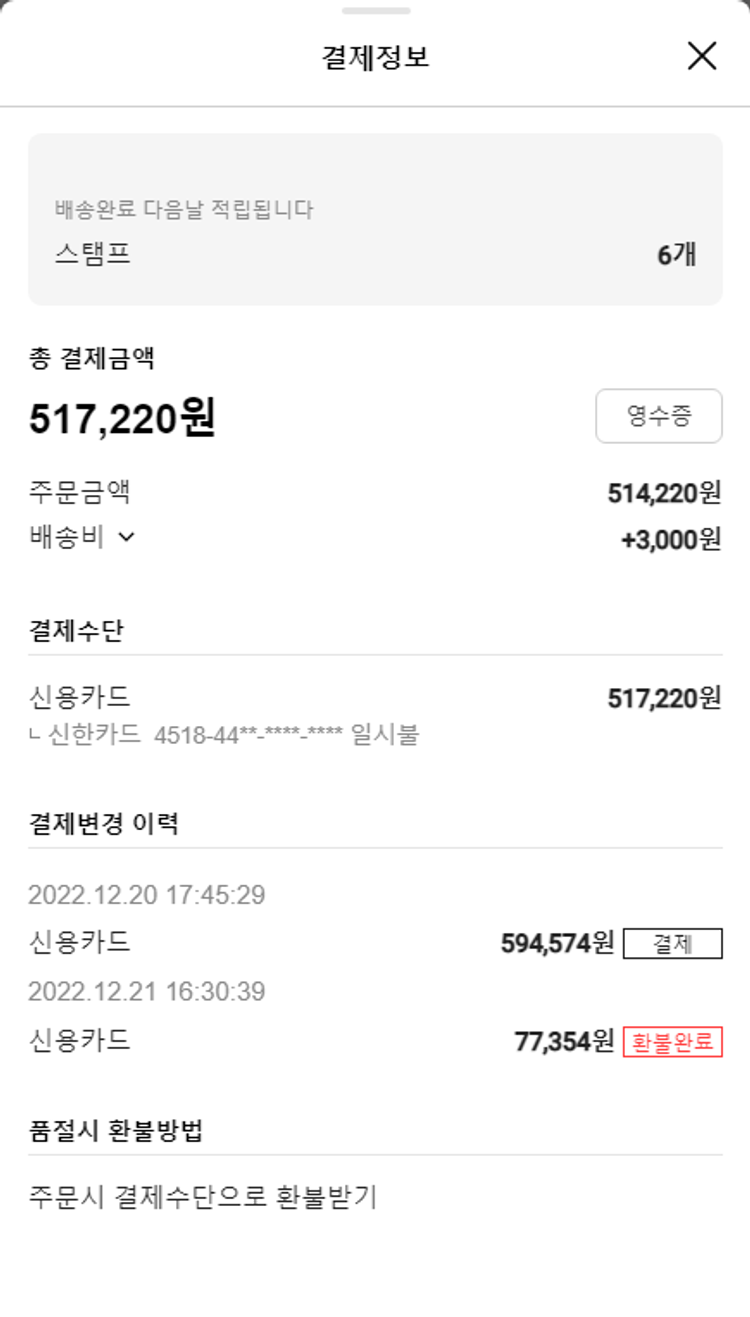The image size is (750, 1317).
Task: Tap the +3,000원 shipping fee amount
Action: [x=670, y=539]
